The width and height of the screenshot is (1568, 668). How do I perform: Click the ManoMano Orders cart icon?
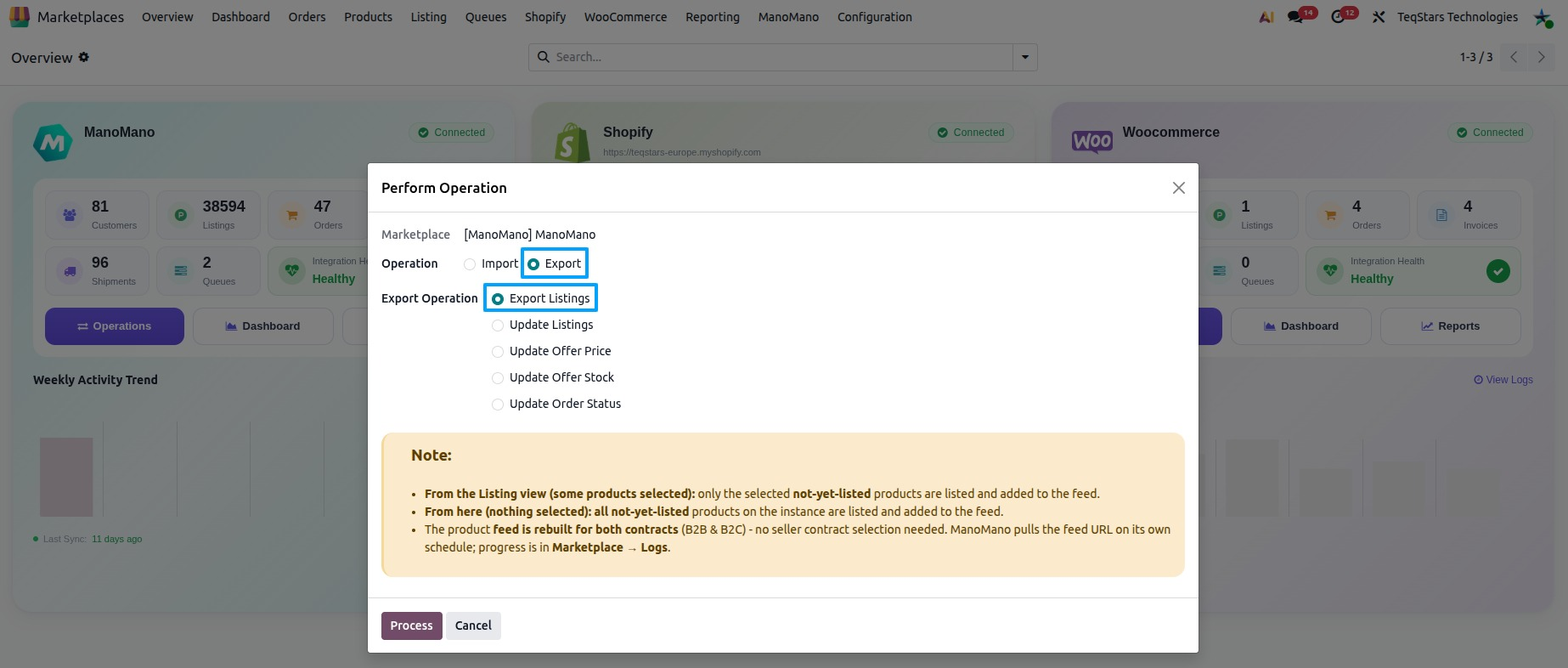(292, 215)
